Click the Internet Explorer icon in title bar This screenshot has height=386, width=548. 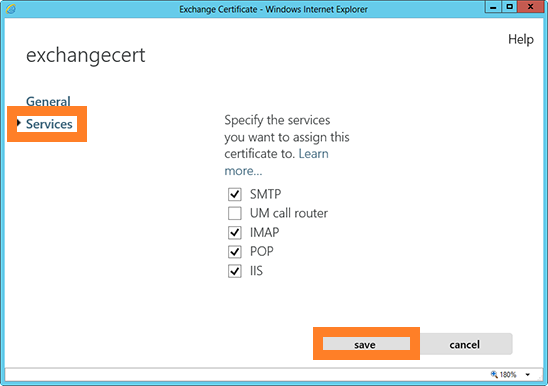(x=11, y=9)
